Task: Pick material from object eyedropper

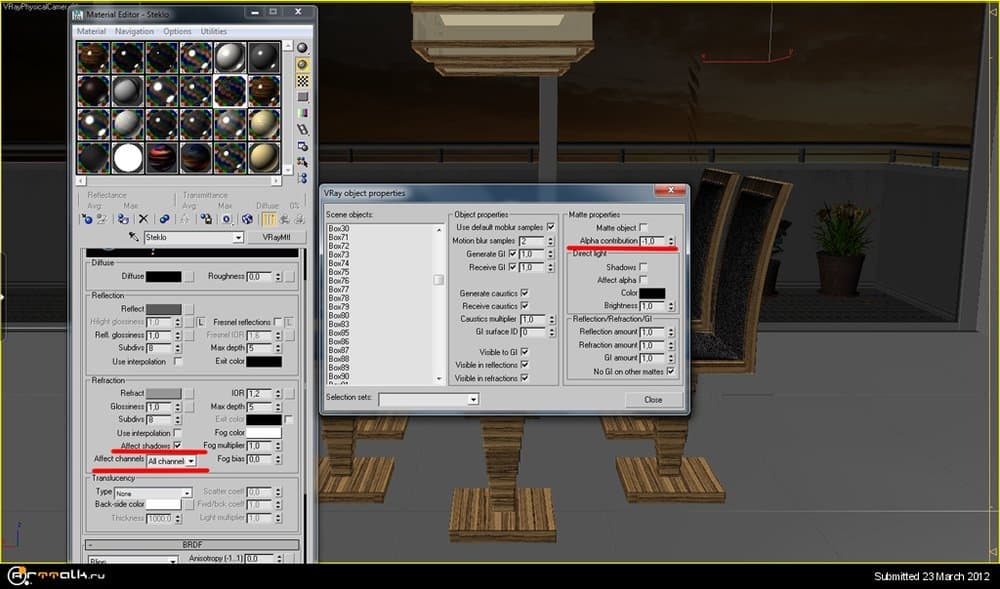Action: click(x=133, y=238)
